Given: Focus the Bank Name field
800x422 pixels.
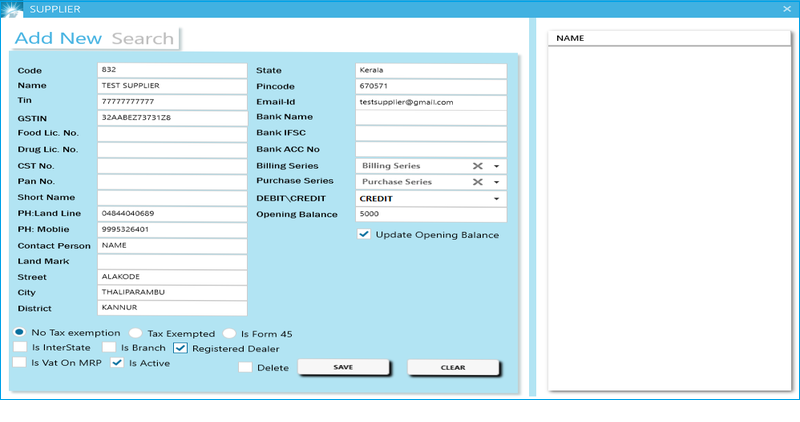Looking at the screenshot, I should 431,117.
